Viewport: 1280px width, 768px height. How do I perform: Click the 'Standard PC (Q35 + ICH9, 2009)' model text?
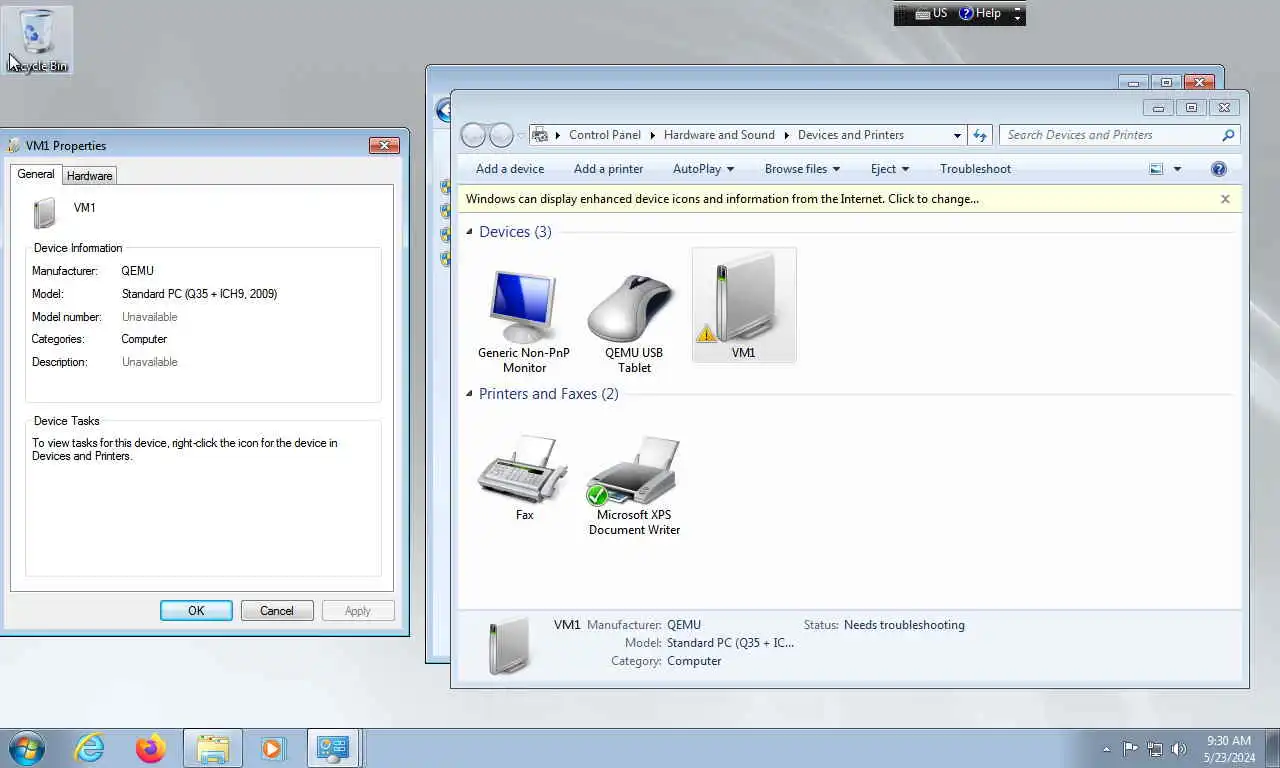click(199, 294)
